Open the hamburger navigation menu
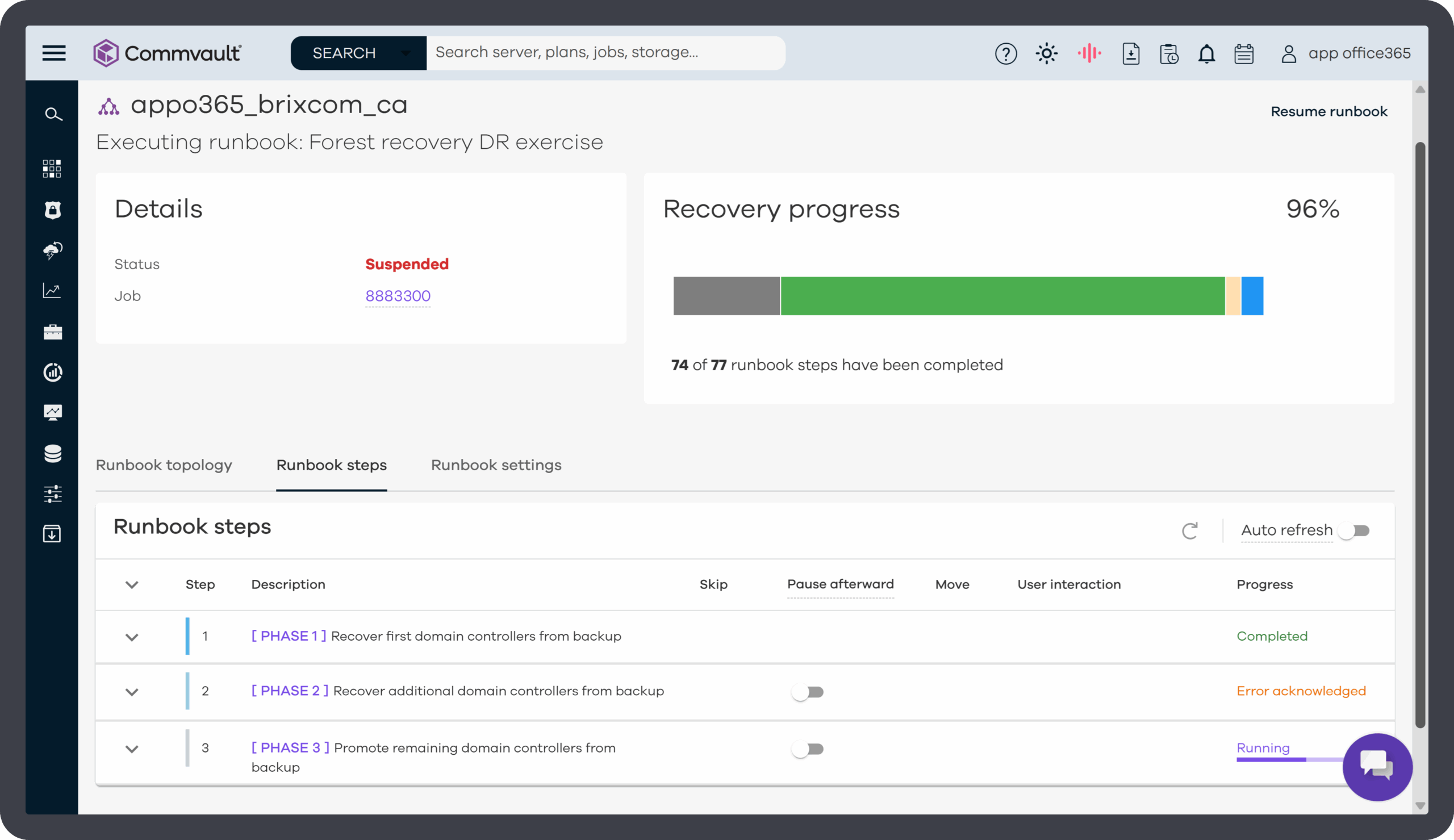 (53, 53)
